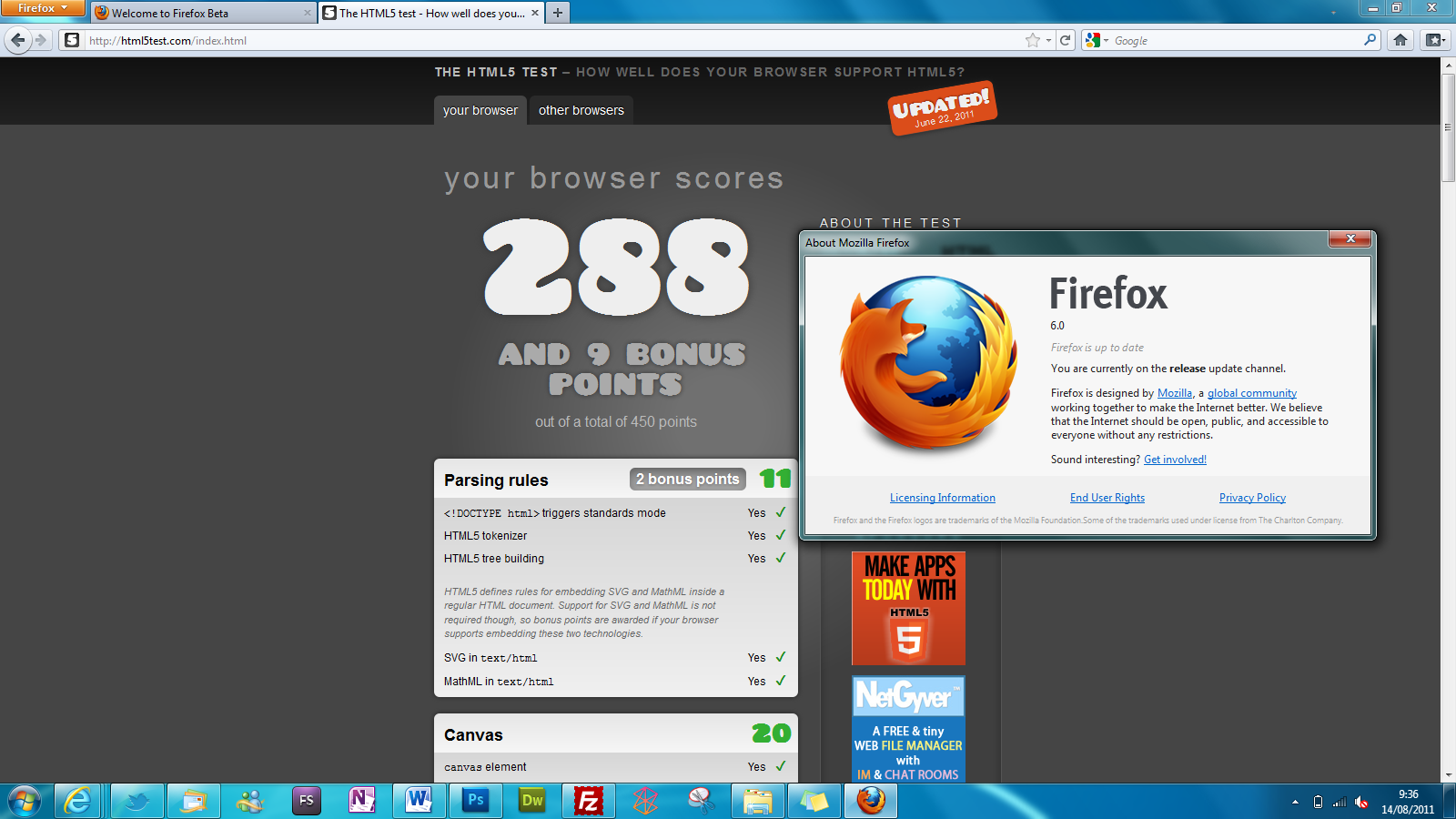
Task: Open Windows Live Mail from taskbar
Action: pyautogui.click(x=194, y=801)
